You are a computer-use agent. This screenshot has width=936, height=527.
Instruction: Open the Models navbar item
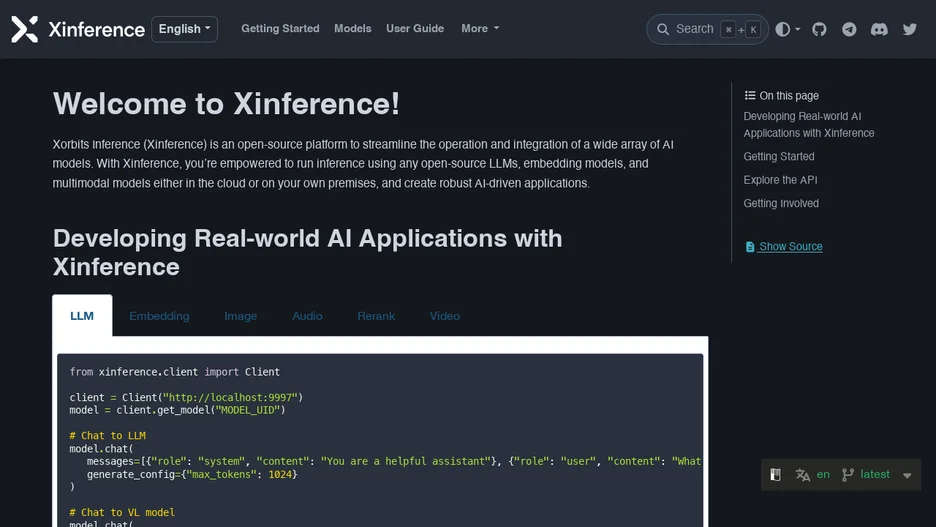click(x=352, y=29)
